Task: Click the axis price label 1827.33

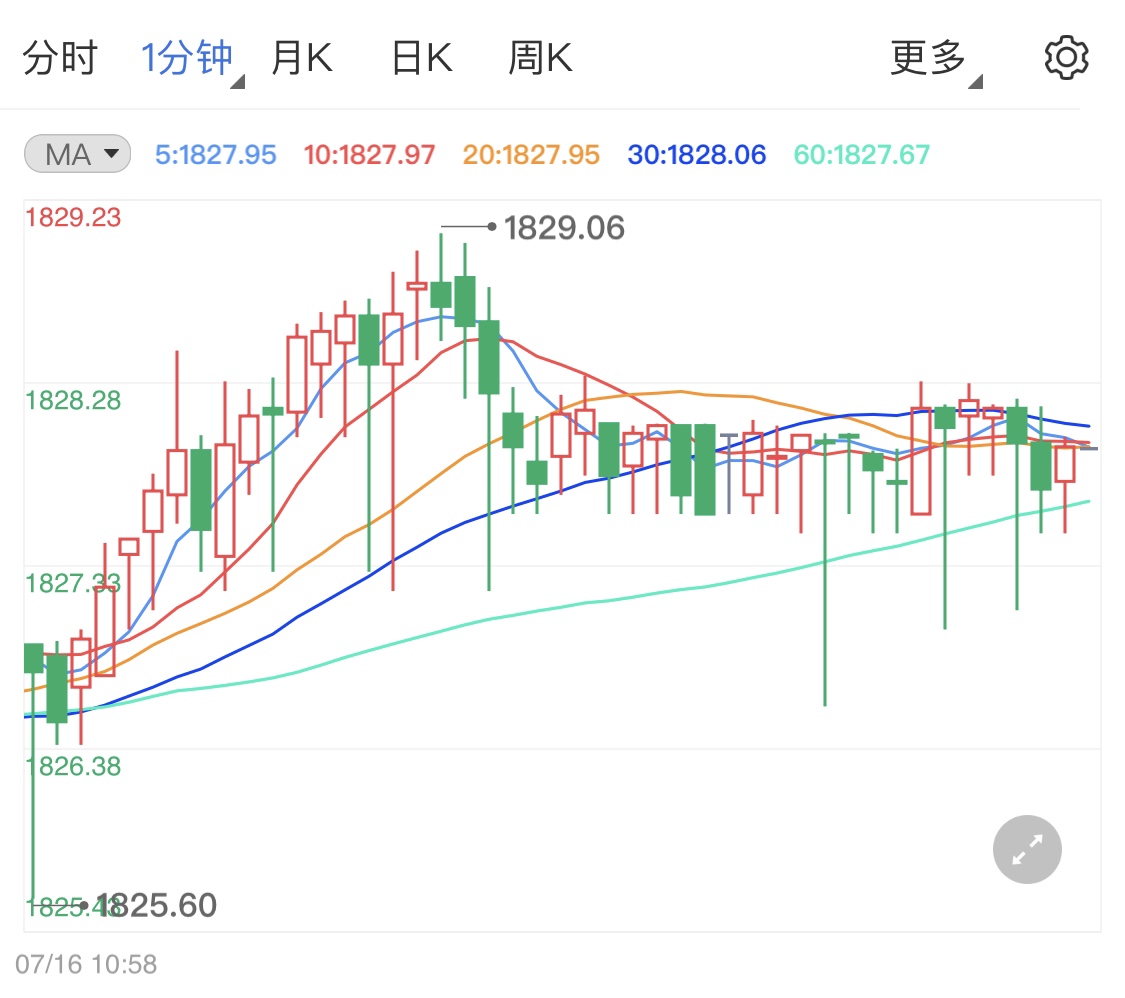Action: click(73, 583)
